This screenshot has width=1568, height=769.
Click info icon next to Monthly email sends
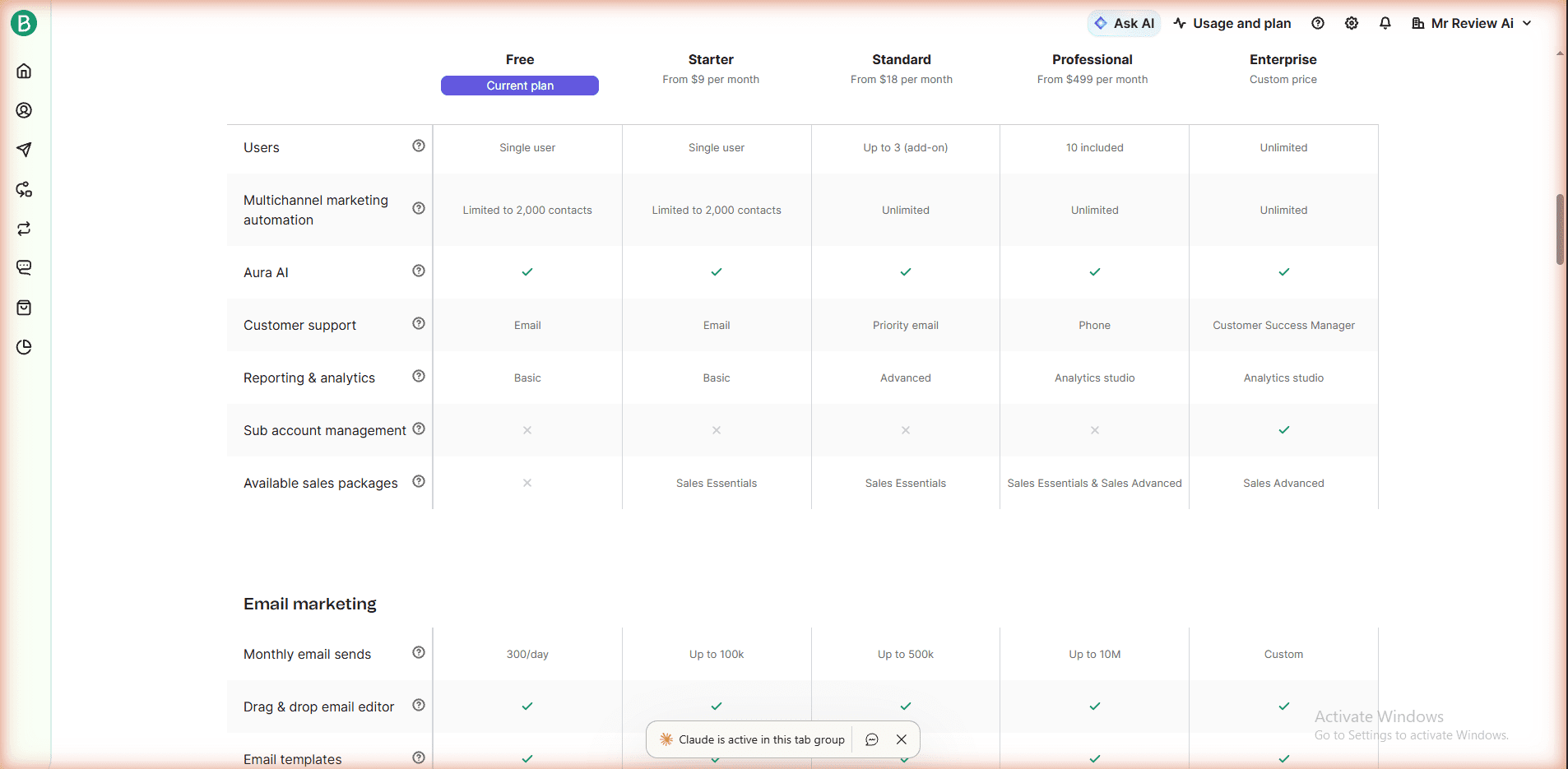[419, 652]
